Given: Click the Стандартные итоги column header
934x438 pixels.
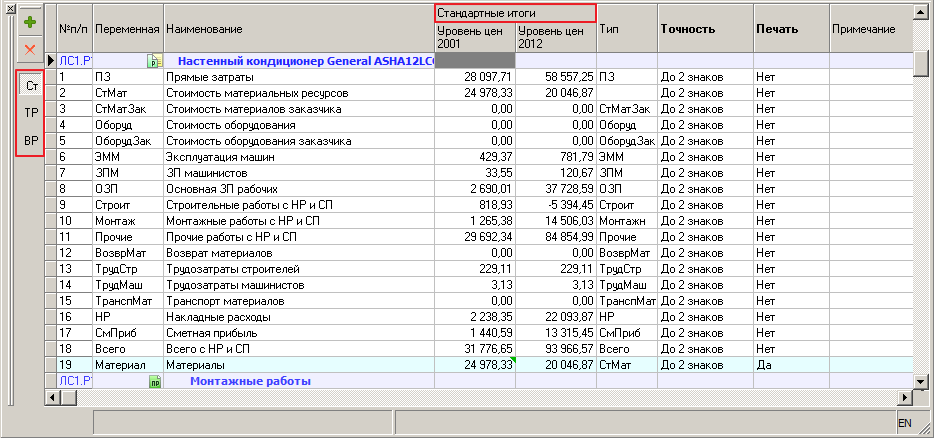Looking at the screenshot, I should 515,13.
